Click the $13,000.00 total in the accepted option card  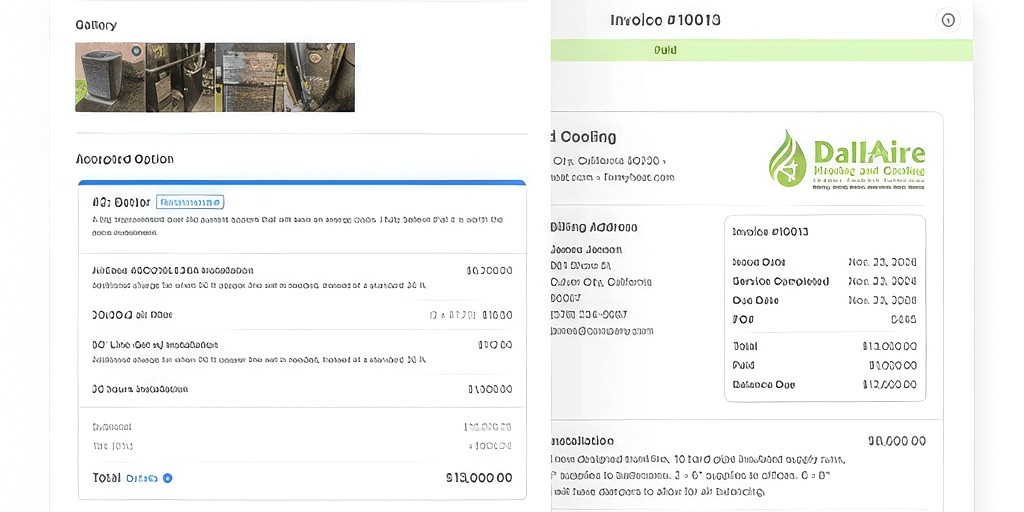pyautogui.click(x=479, y=478)
